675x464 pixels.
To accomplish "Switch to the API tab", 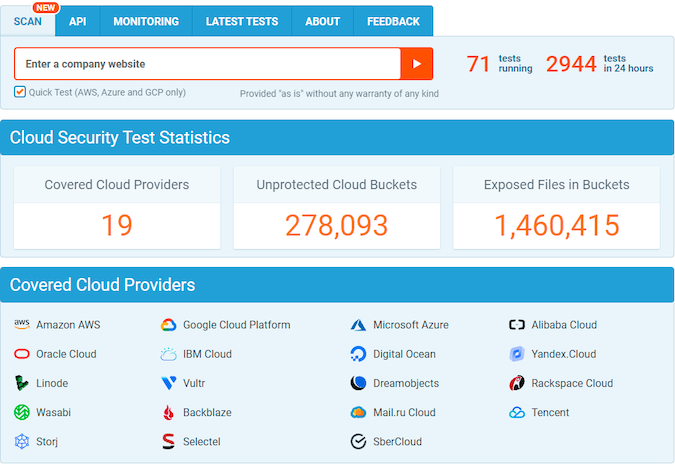I will pos(77,21).
